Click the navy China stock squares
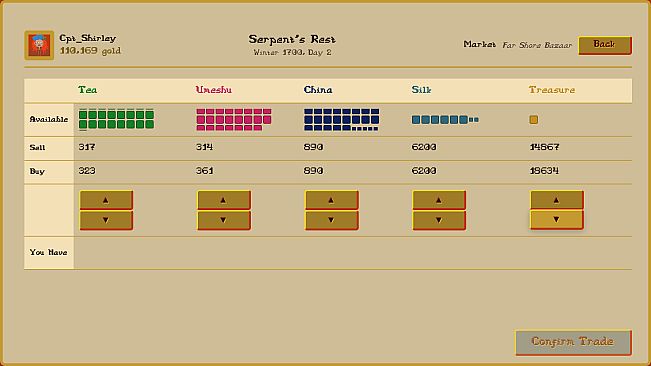Screen dimensions: 651x366 point(341,120)
